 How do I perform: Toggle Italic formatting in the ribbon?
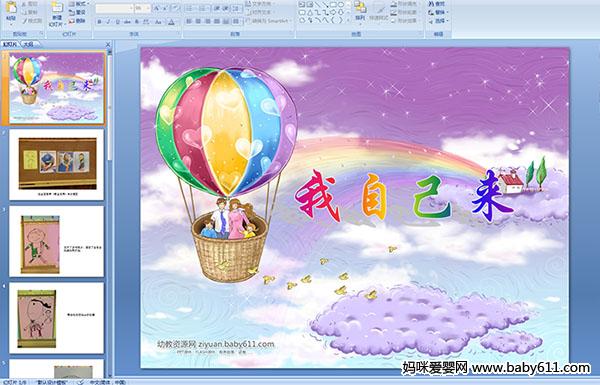[x=108, y=22]
